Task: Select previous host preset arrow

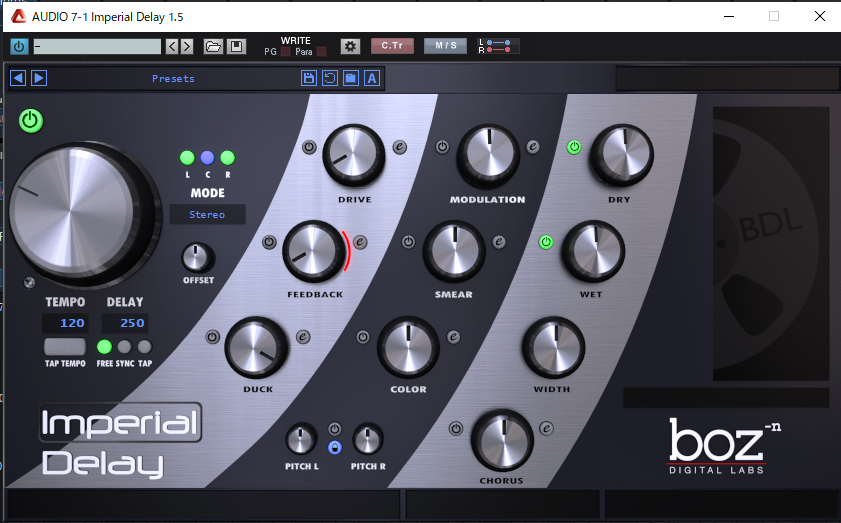Action: click(172, 47)
